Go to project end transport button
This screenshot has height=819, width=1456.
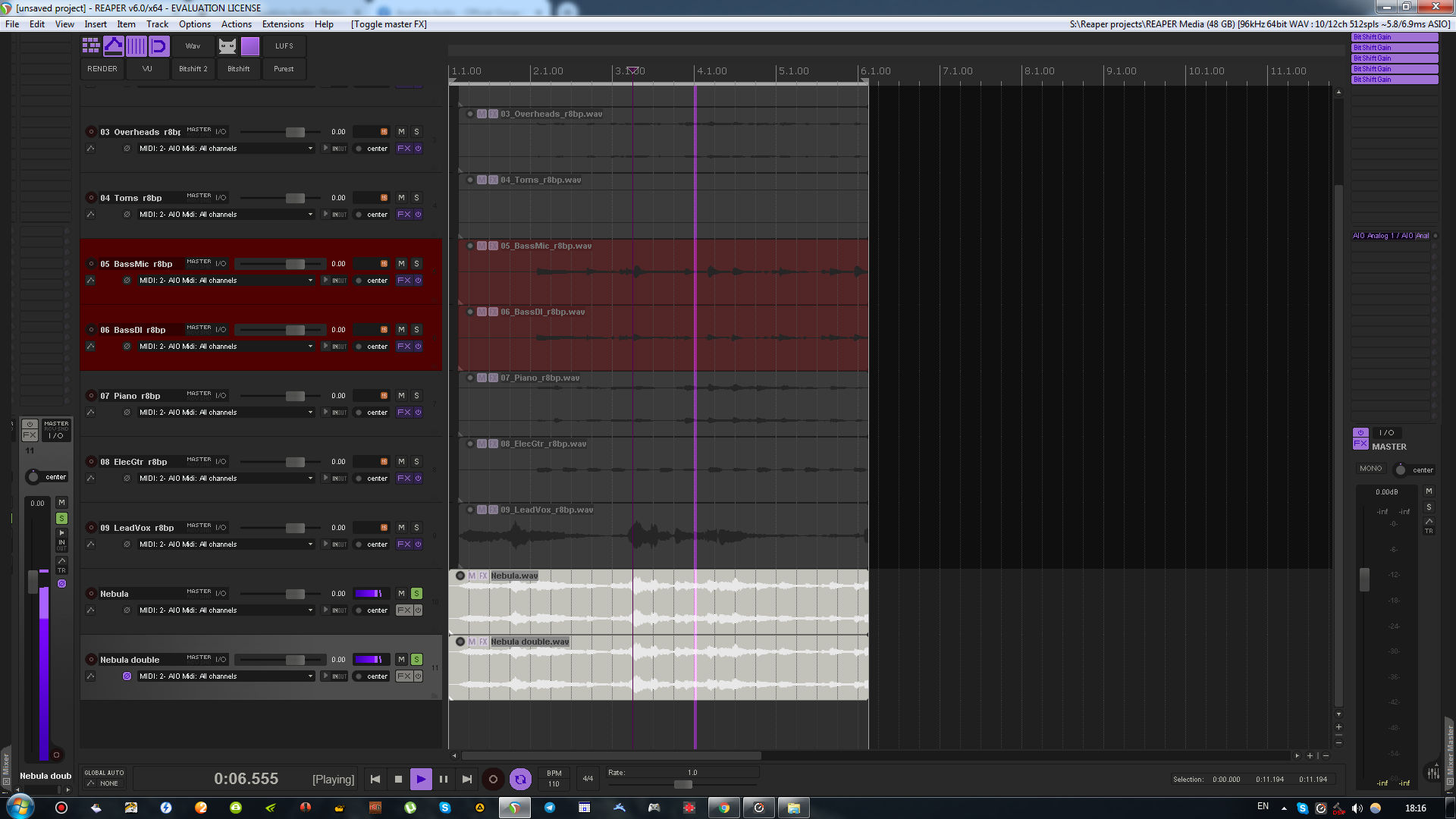[x=467, y=779]
